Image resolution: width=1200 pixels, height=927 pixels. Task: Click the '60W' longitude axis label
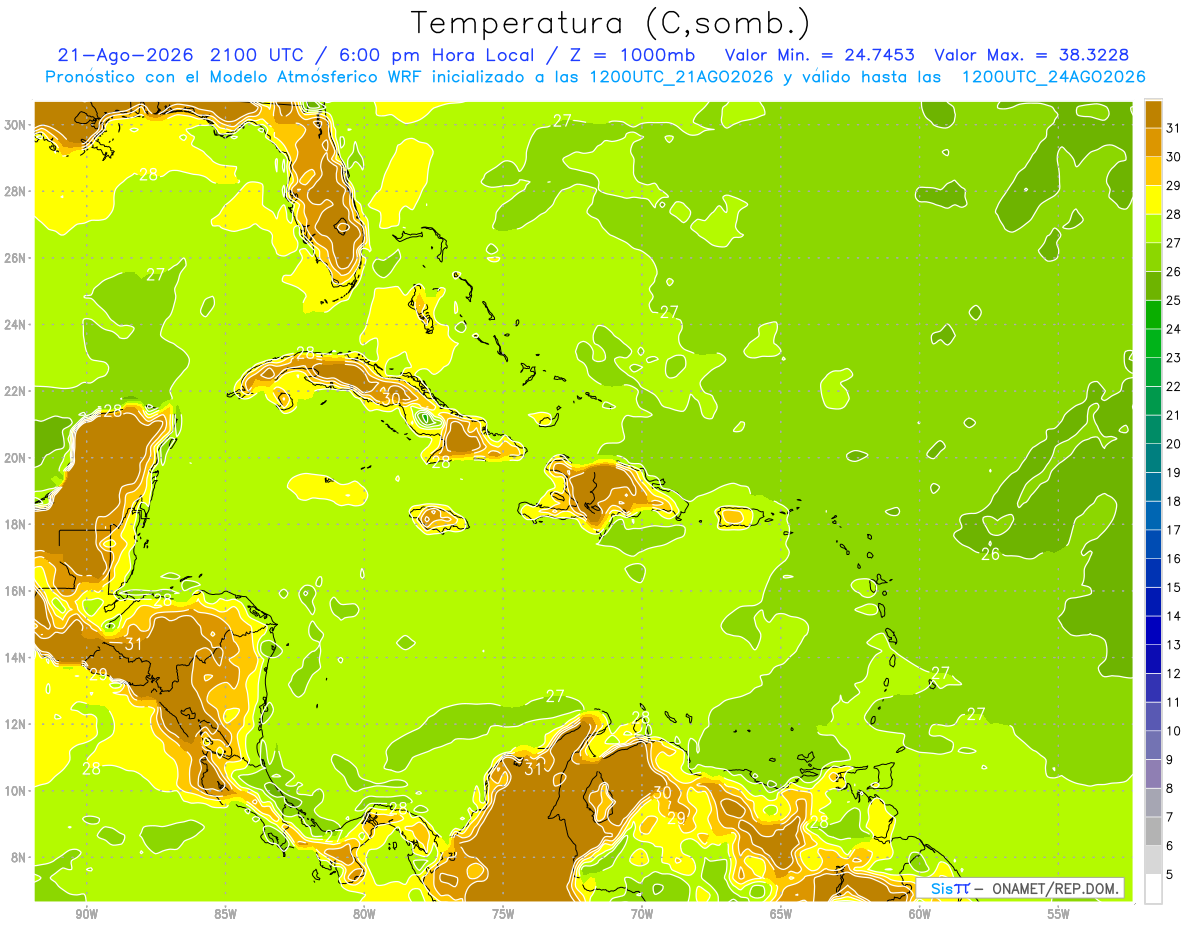[920, 914]
